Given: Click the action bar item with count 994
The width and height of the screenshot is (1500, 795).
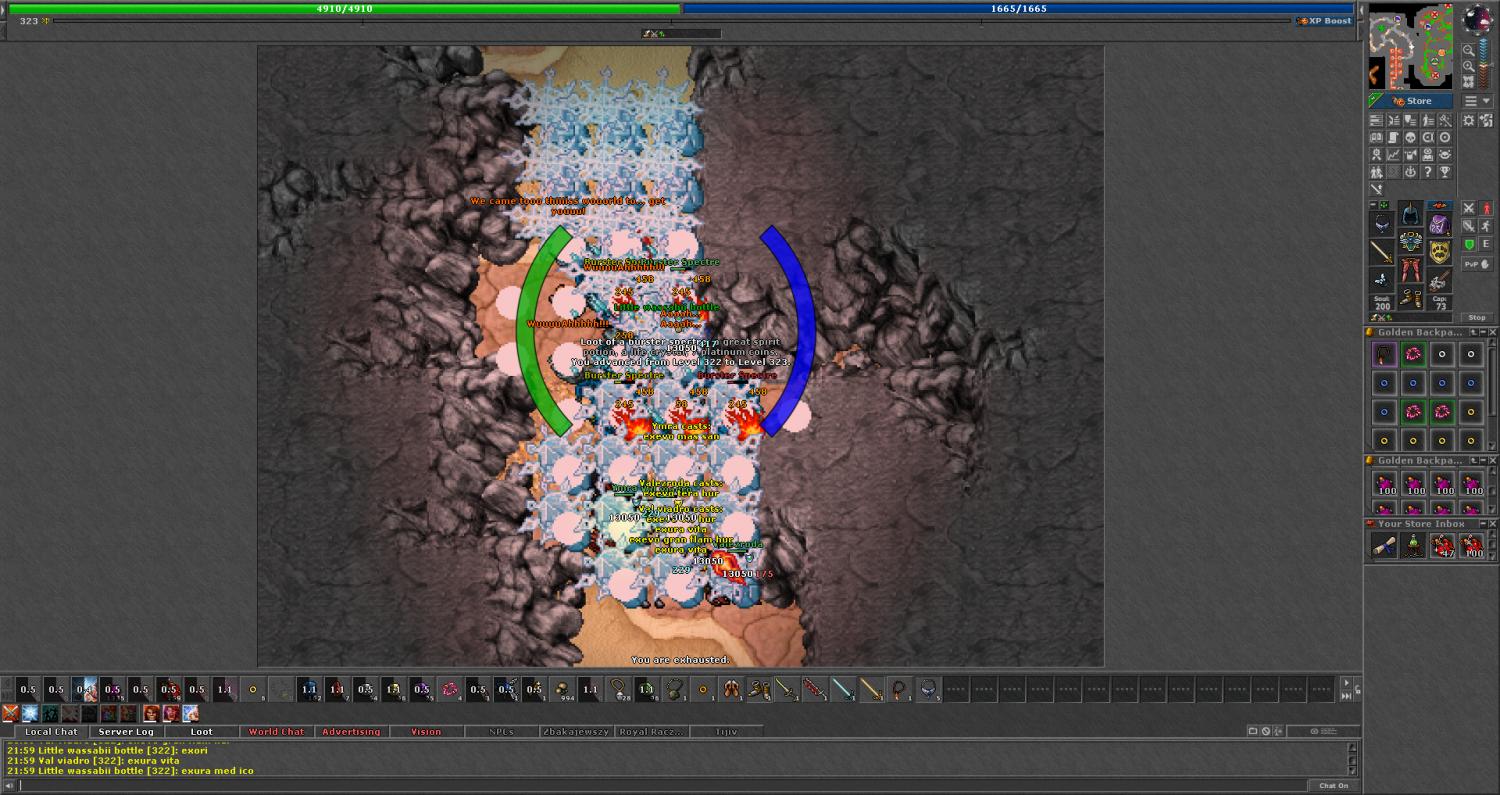Looking at the screenshot, I should 564,690.
